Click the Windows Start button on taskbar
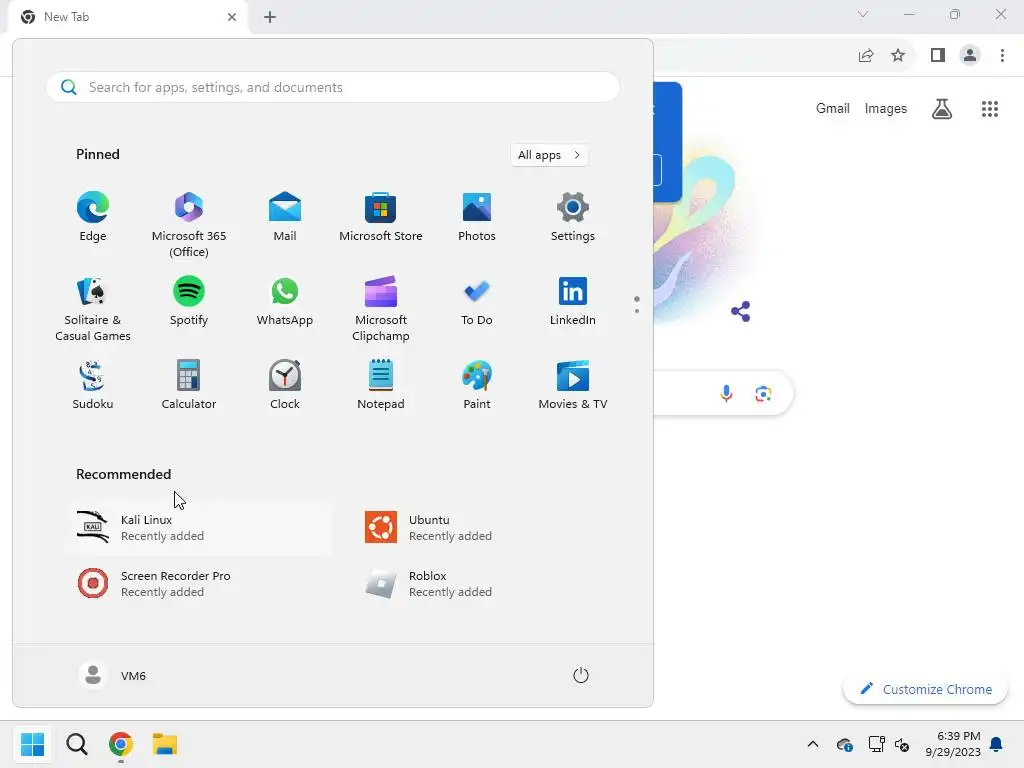The height and width of the screenshot is (768, 1024). tap(32, 744)
